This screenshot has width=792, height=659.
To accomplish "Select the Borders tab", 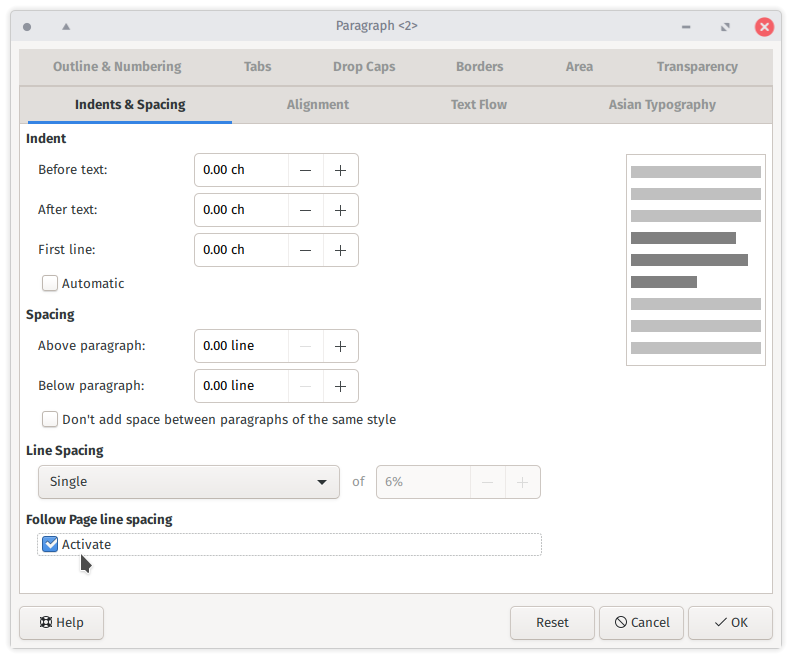I will (x=479, y=67).
